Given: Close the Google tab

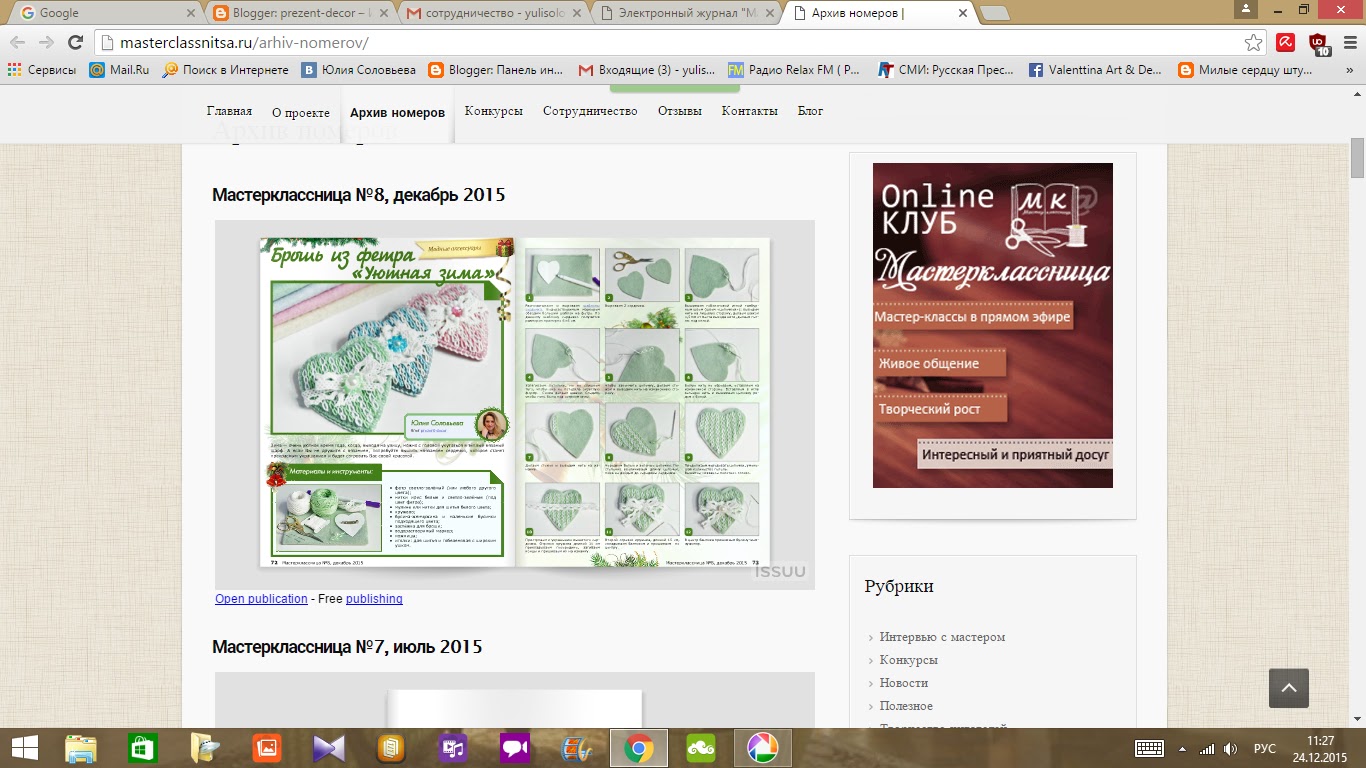Looking at the screenshot, I should click(191, 13).
